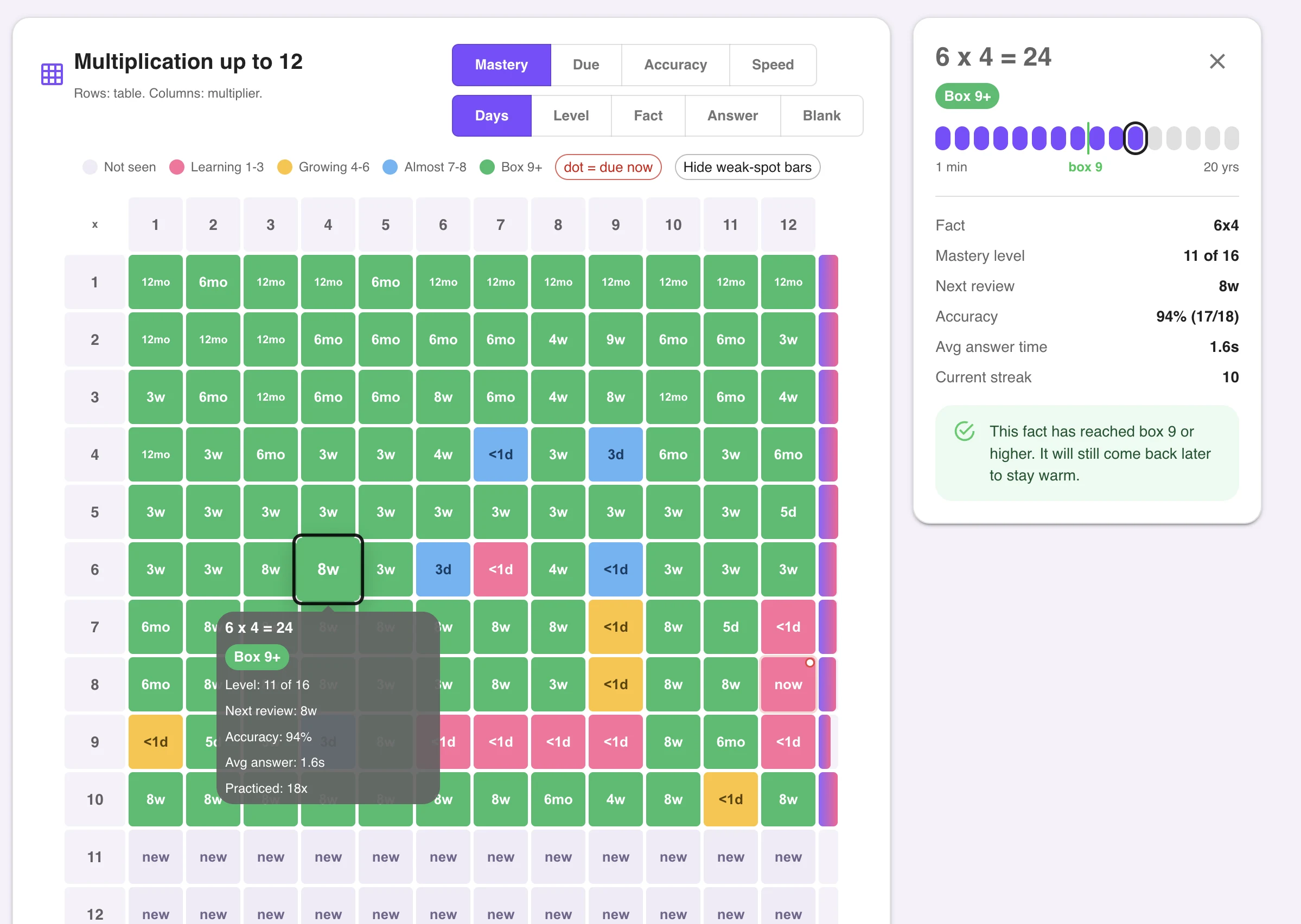Select the 9x1 yellow cell showing <1d
Screen dimensions: 1301x924
pyautogui.click(x=155, y=742)
